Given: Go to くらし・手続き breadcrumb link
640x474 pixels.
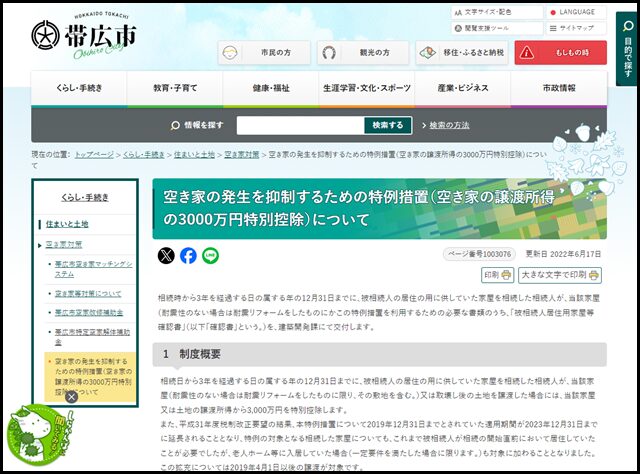Looking at the screenshot, I should point(144,155).
